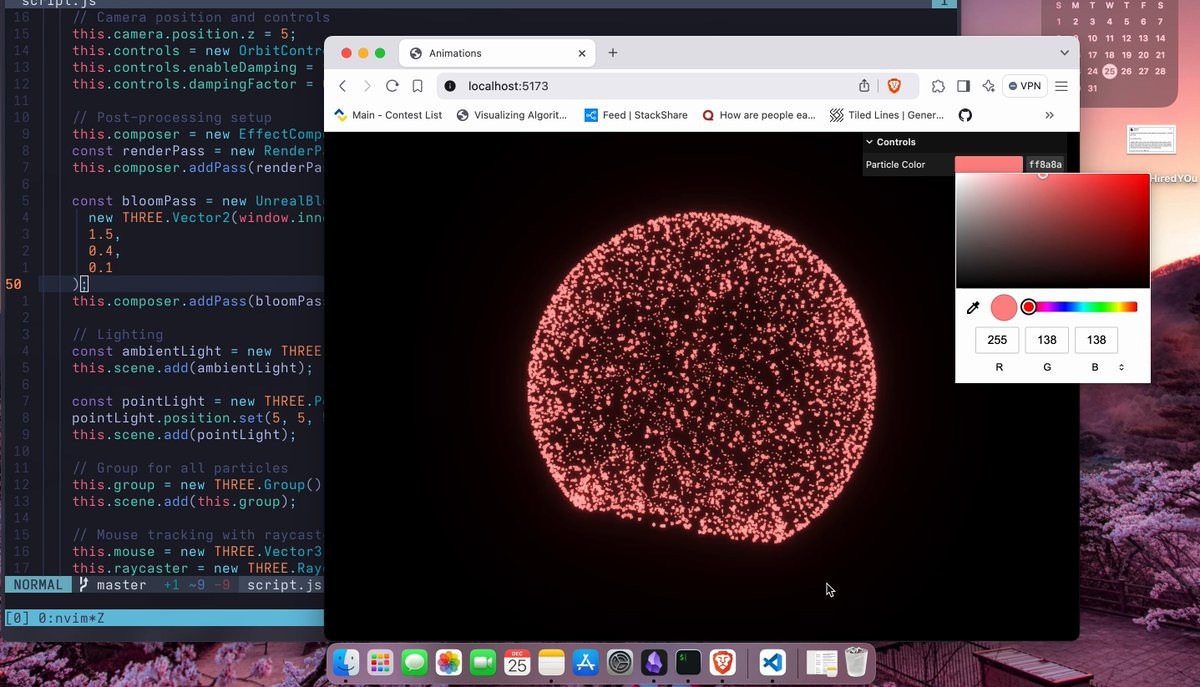The height and width of the screenshot is (687, 1200).
Task: Share this page from the address bar
Action: pos(864,86)
